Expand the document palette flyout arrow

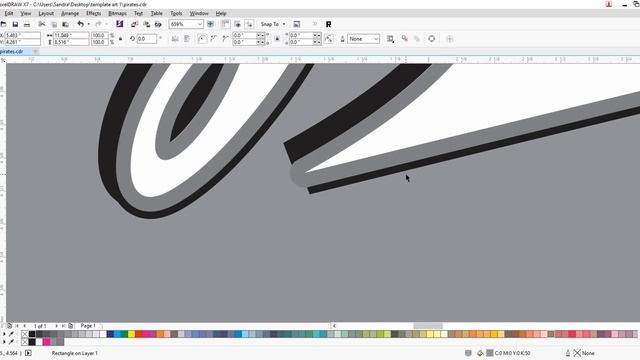(4, 342)
